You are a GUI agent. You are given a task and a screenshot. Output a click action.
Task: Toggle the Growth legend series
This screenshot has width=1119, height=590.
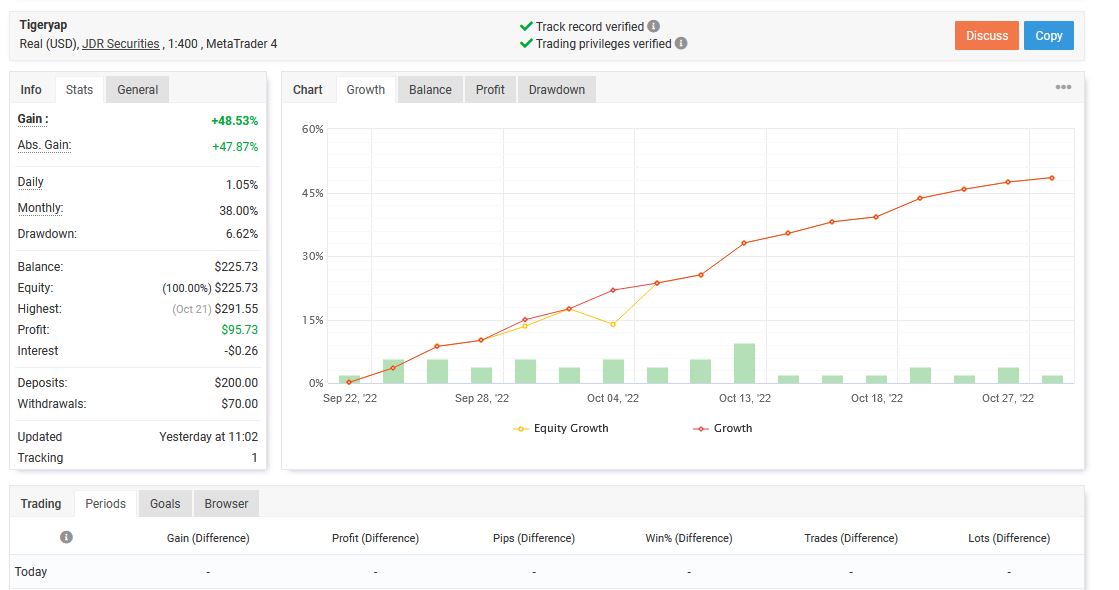click(x=722, y=428)
